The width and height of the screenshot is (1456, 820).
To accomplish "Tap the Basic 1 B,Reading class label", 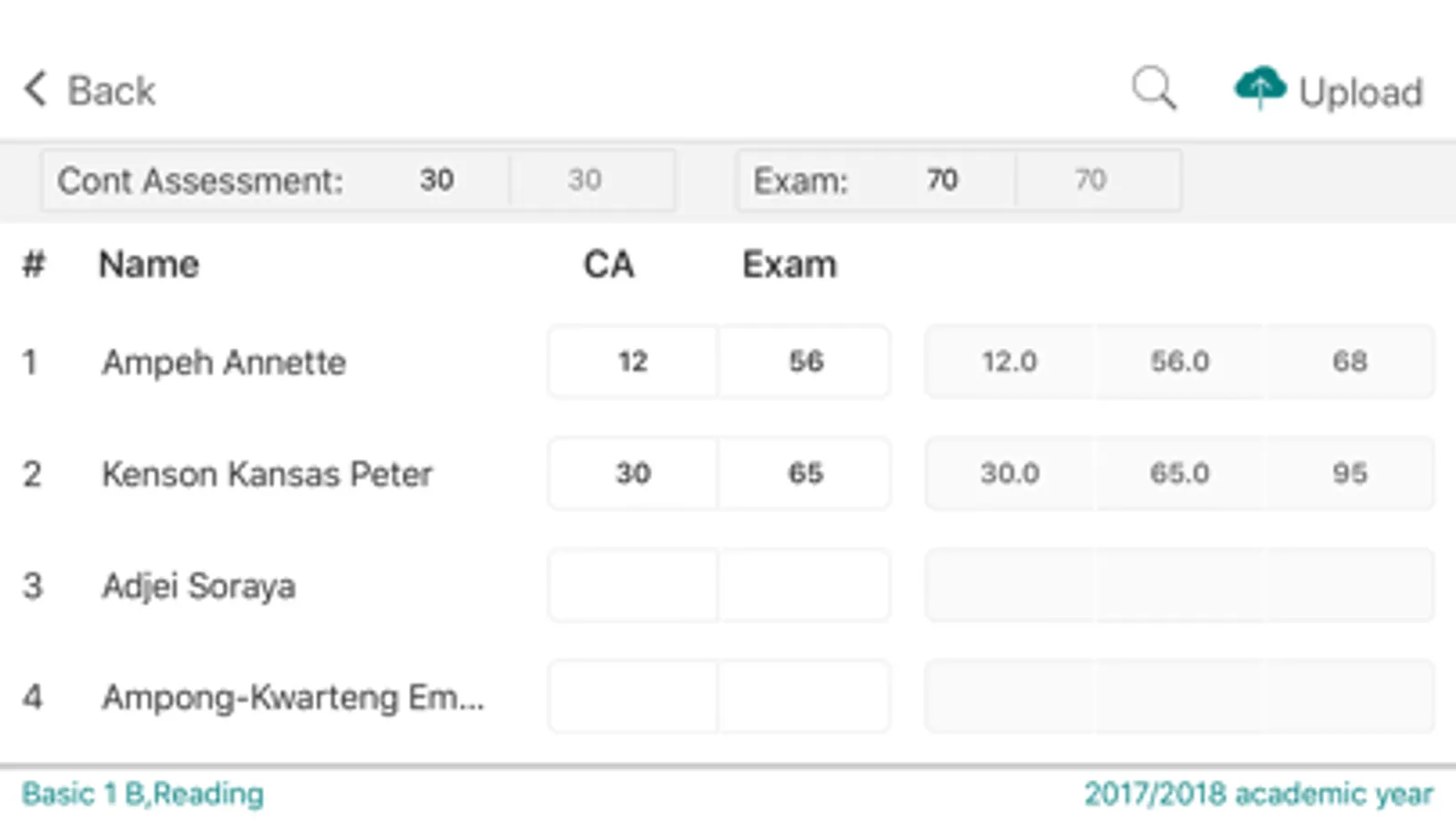I will pyautogui.click(x=143, y=794).
